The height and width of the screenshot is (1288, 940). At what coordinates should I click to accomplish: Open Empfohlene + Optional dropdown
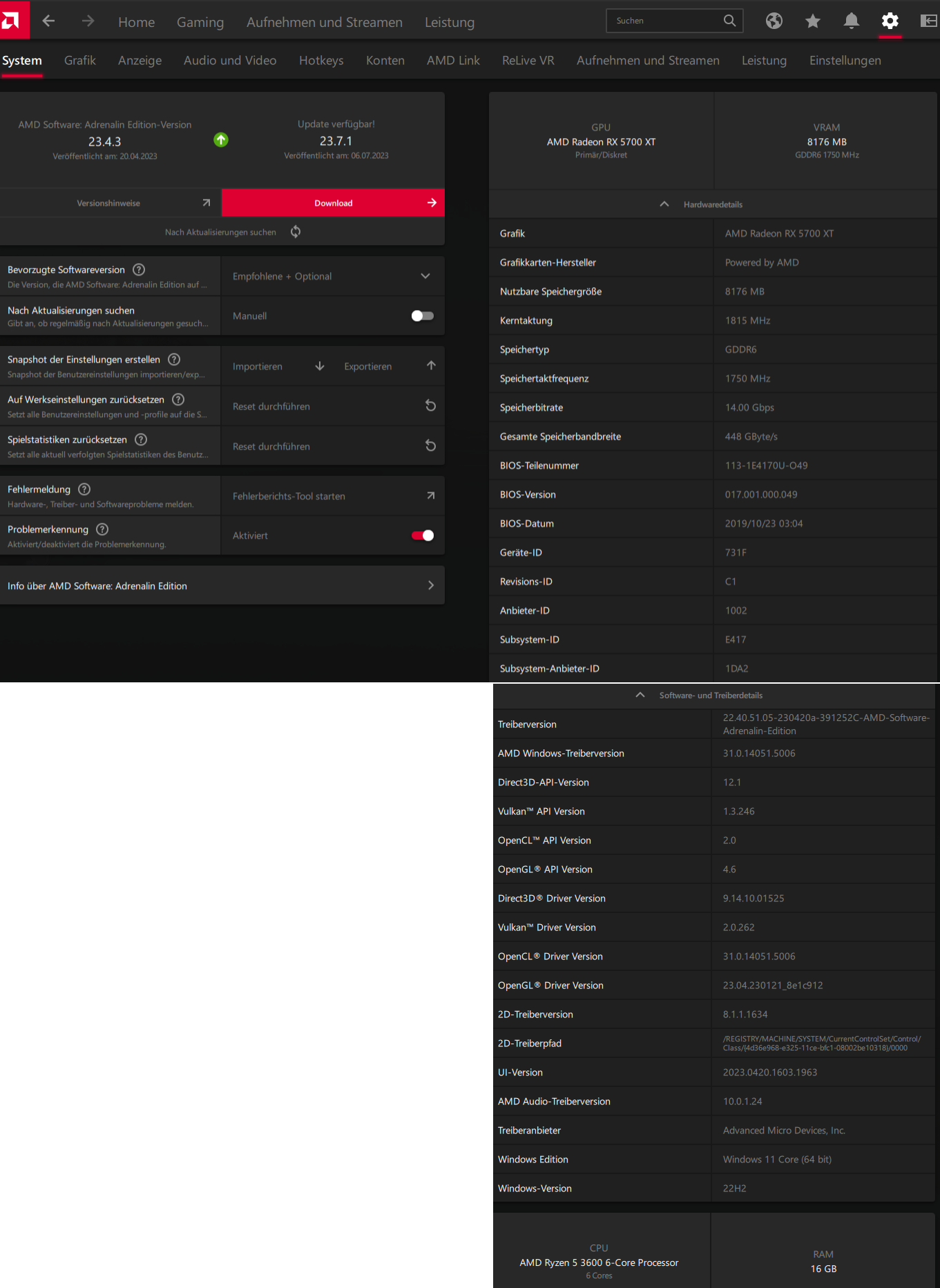pos(332,276)
